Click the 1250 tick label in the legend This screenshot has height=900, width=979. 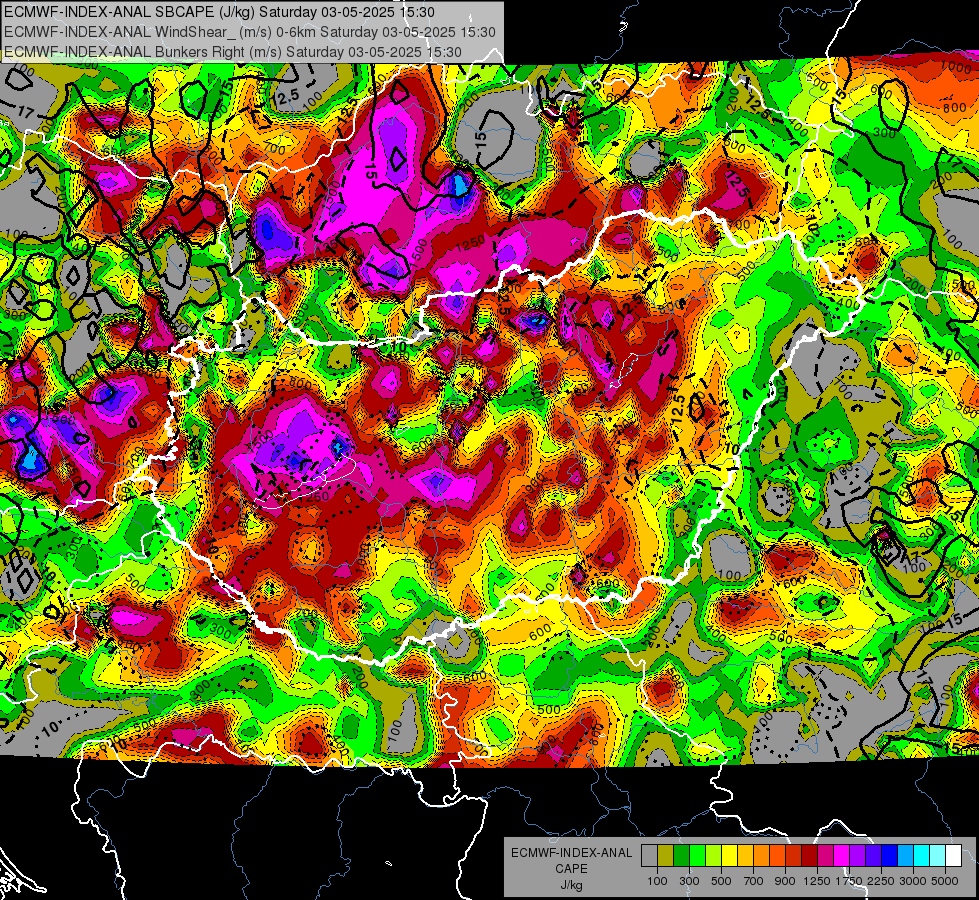817,881
